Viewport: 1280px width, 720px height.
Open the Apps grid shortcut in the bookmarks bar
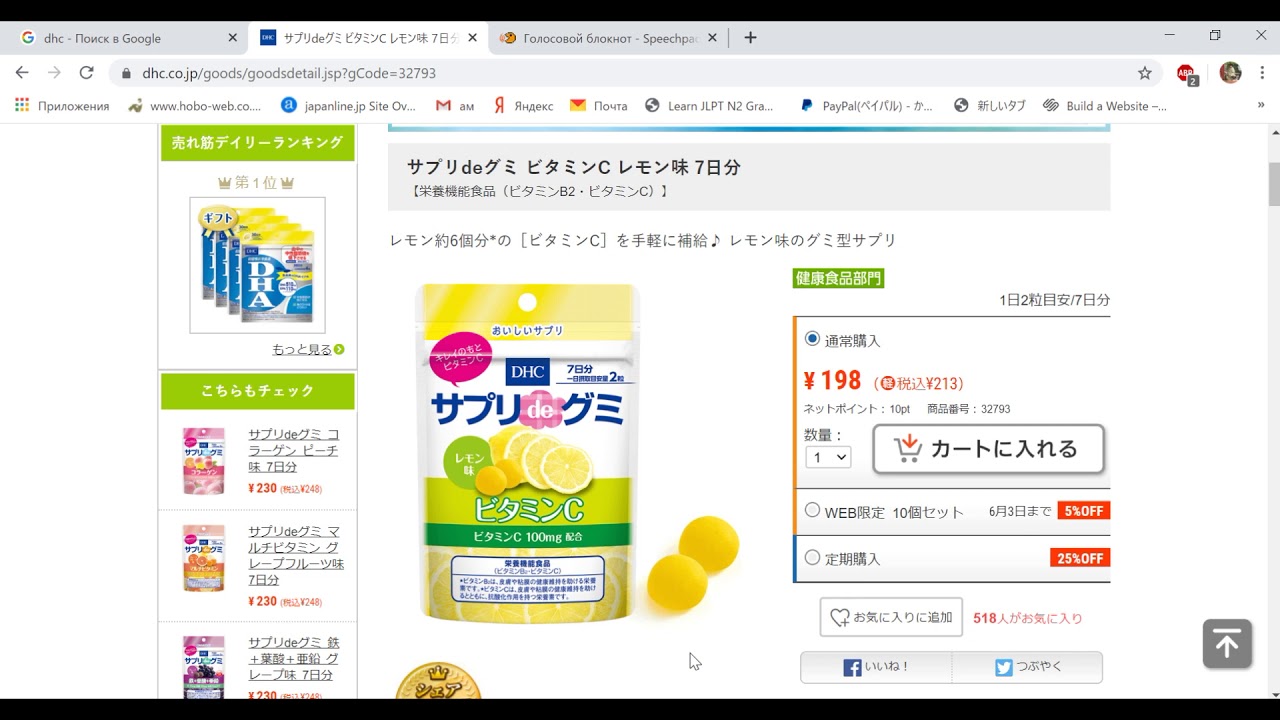pos(22,105)
